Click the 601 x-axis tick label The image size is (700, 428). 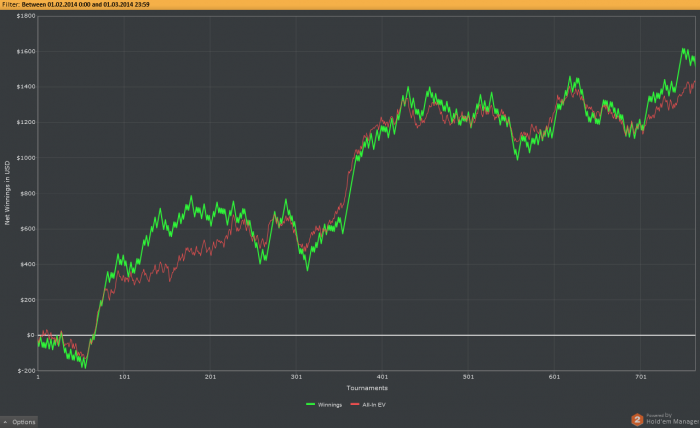click(554, 377)
